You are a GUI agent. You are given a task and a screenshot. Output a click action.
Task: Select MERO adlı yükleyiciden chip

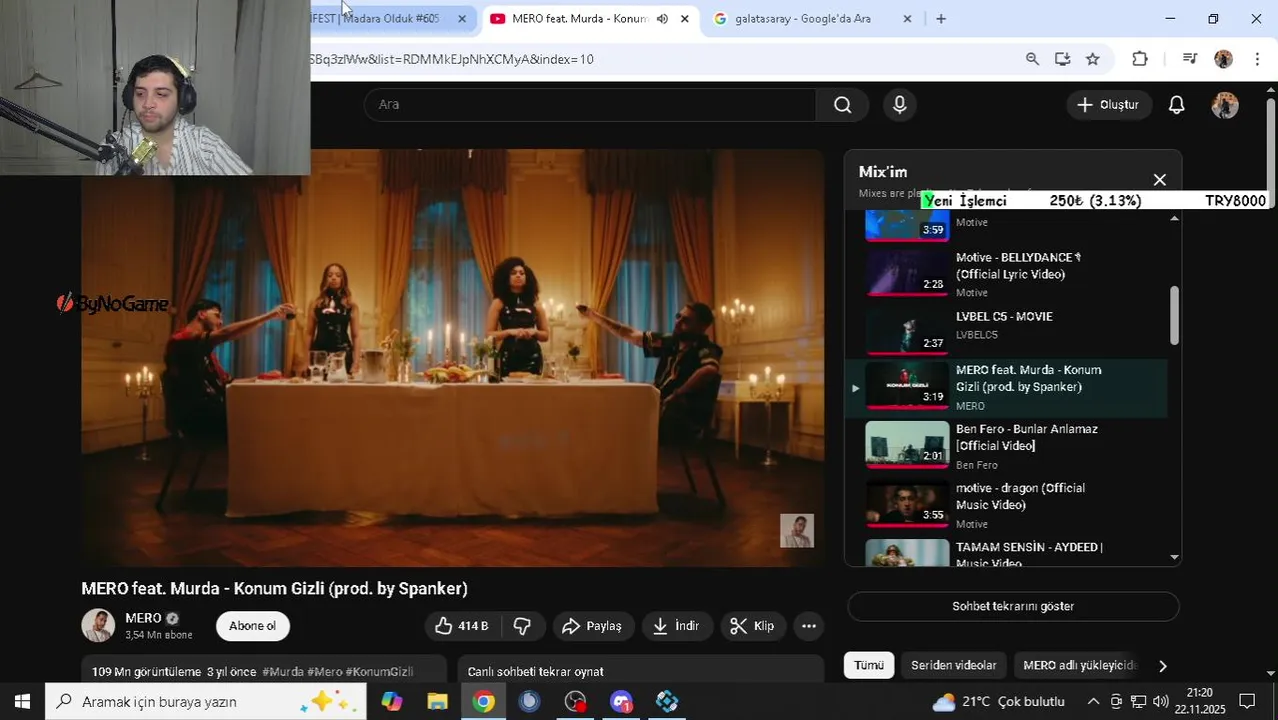(1079, 665)
